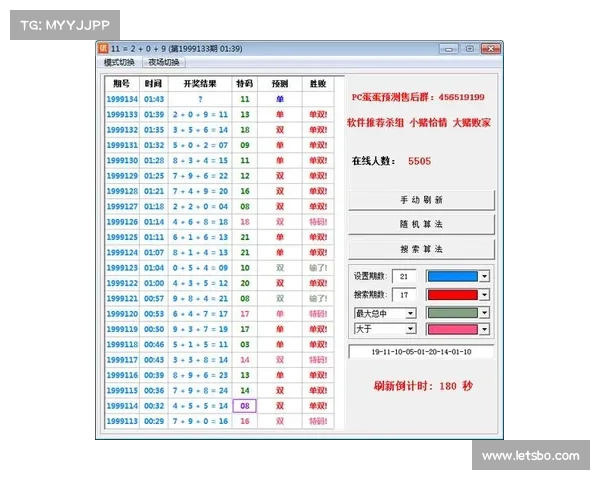Viewport: 600px width, 480px height.
Task: Click the highlighted 08 cell in row 1999114
Action: (245, 406)
